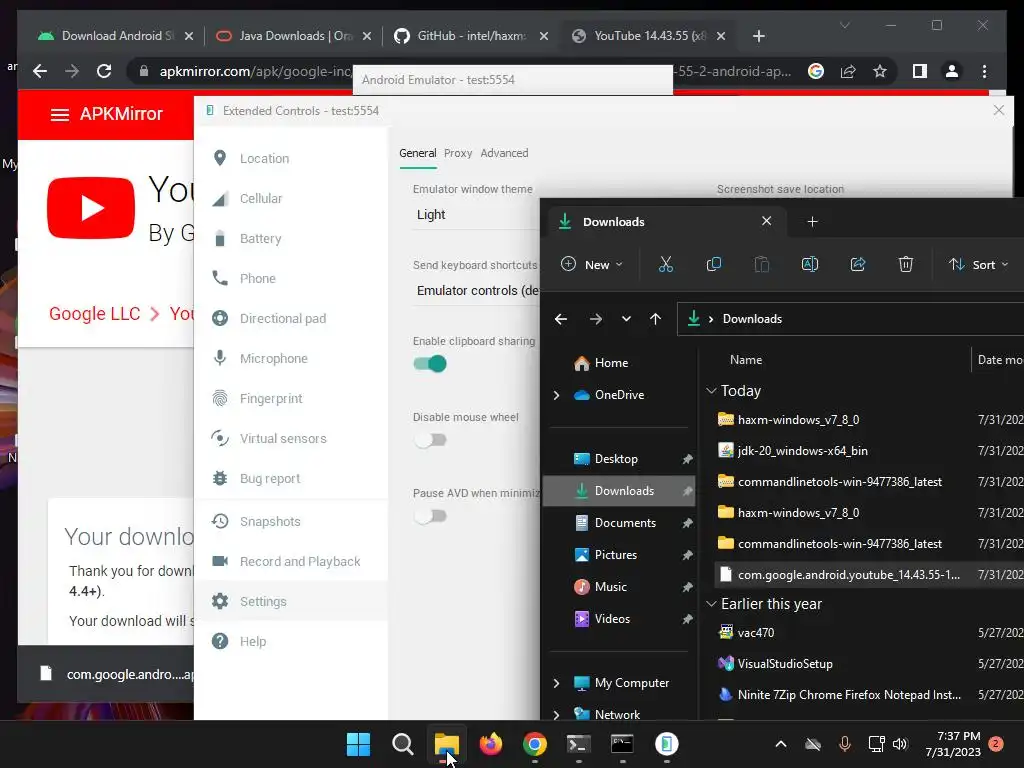Click the Share icon in File Explorer toolbar
1024x768 pixels.
click(857, 264)
